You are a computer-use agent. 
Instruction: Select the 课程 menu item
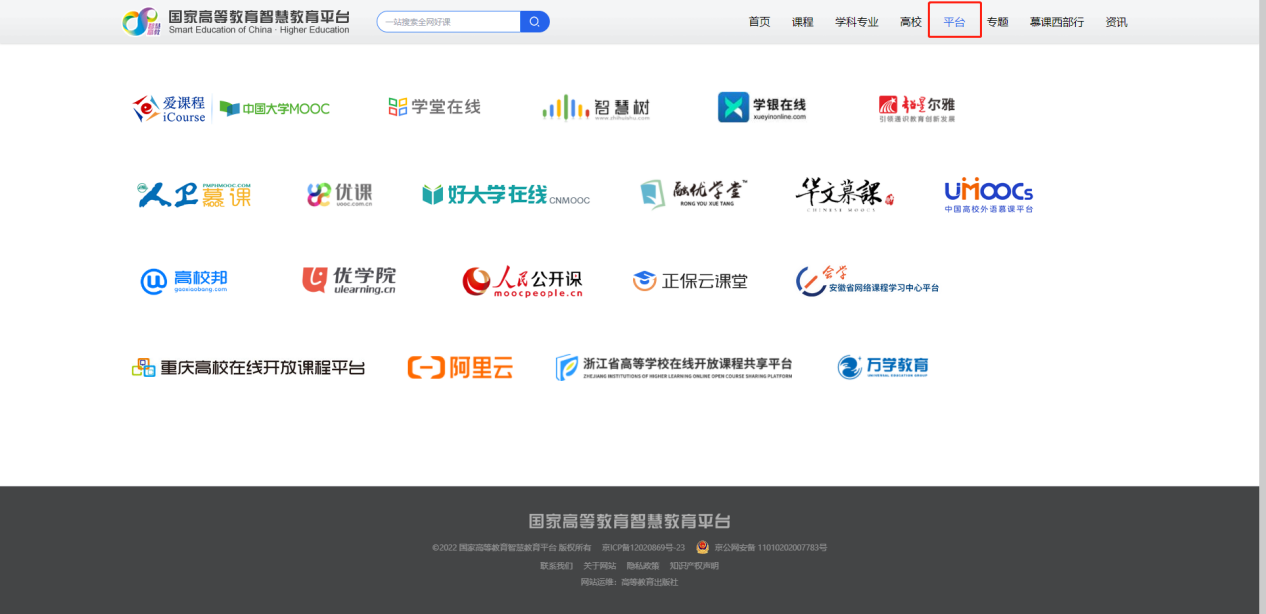pos(802,22)
